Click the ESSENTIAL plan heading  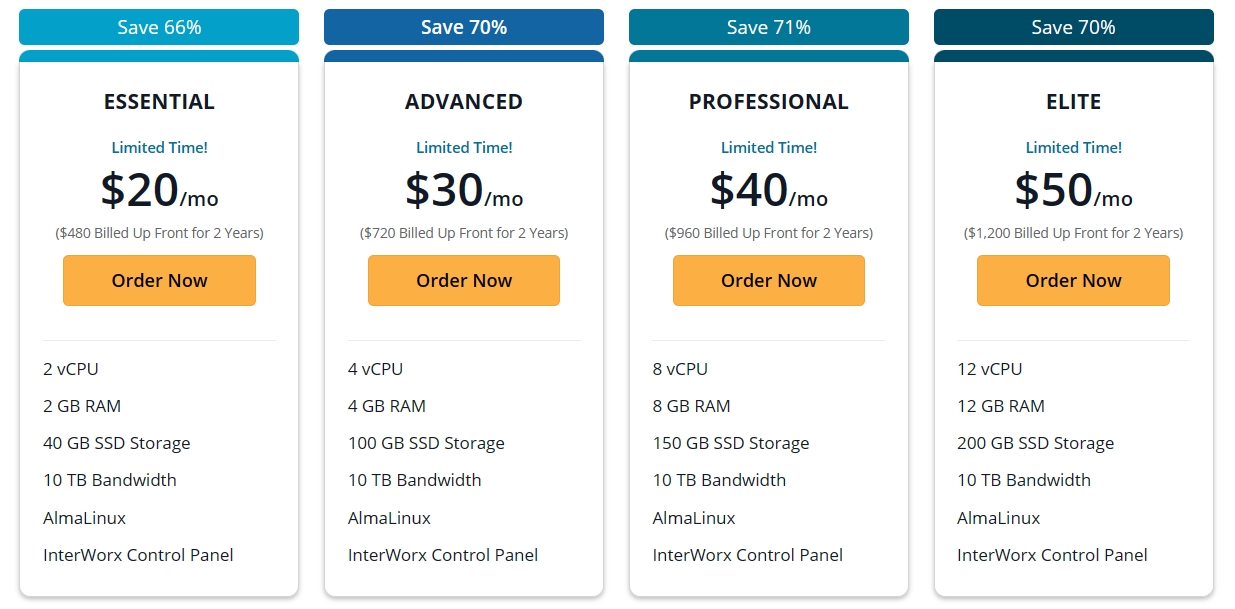[159, 102]
